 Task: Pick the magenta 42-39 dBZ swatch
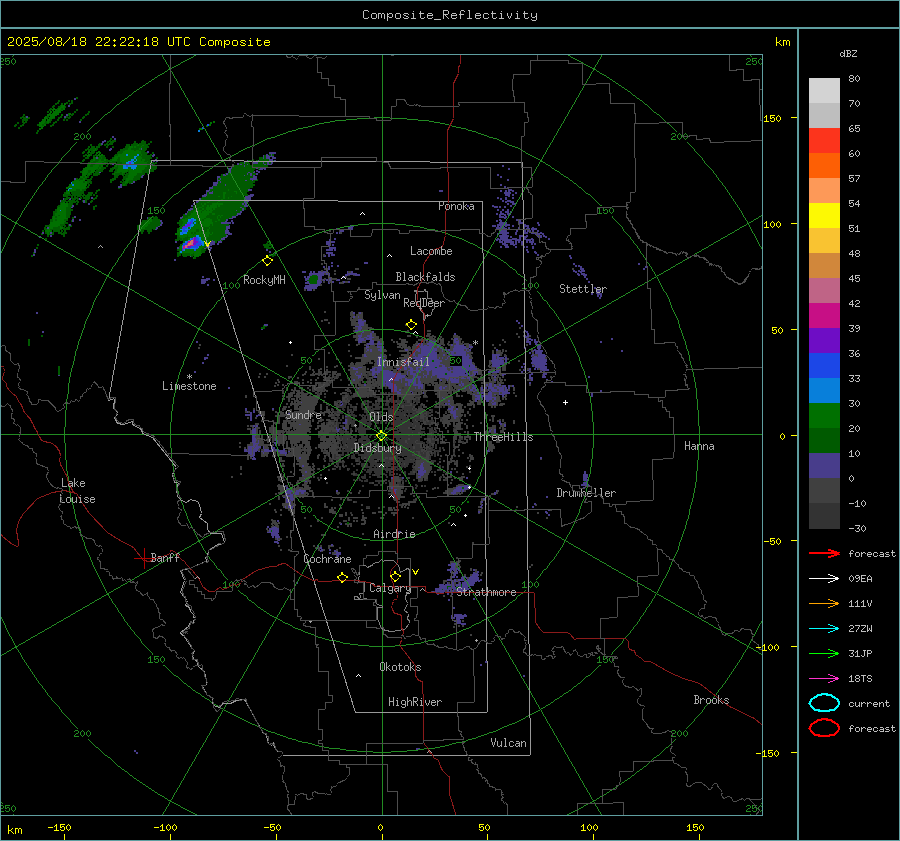(x=824, y=316)
